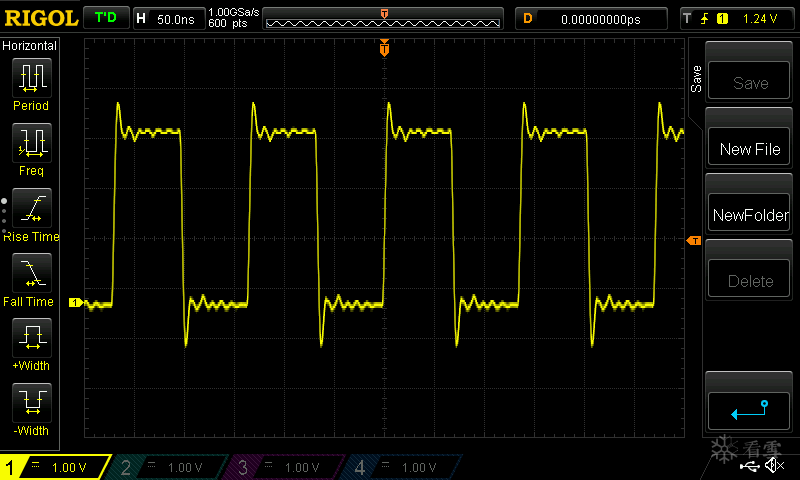Click the Delete button

pyautogui.click(x=749, y=280)
